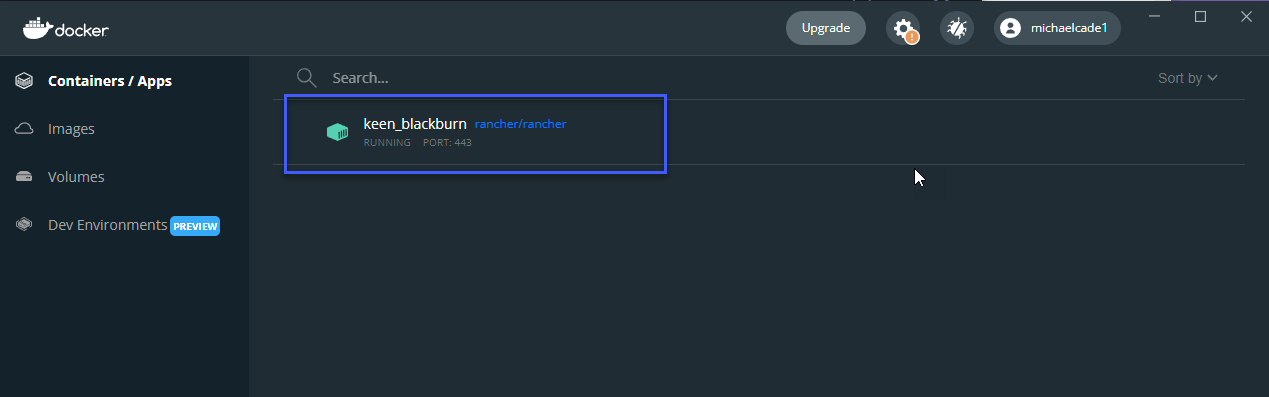Click the Volumes drive icon

point(25,177)
